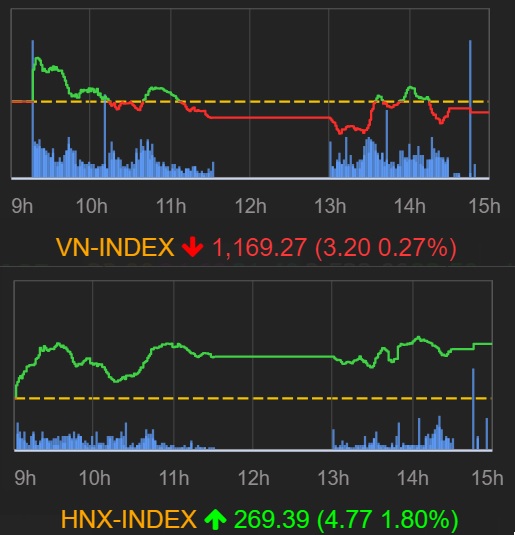Click the 12h label on HNX-INDEX chart
The height and width of the screenshot is (535, 515).
(254, 478)
